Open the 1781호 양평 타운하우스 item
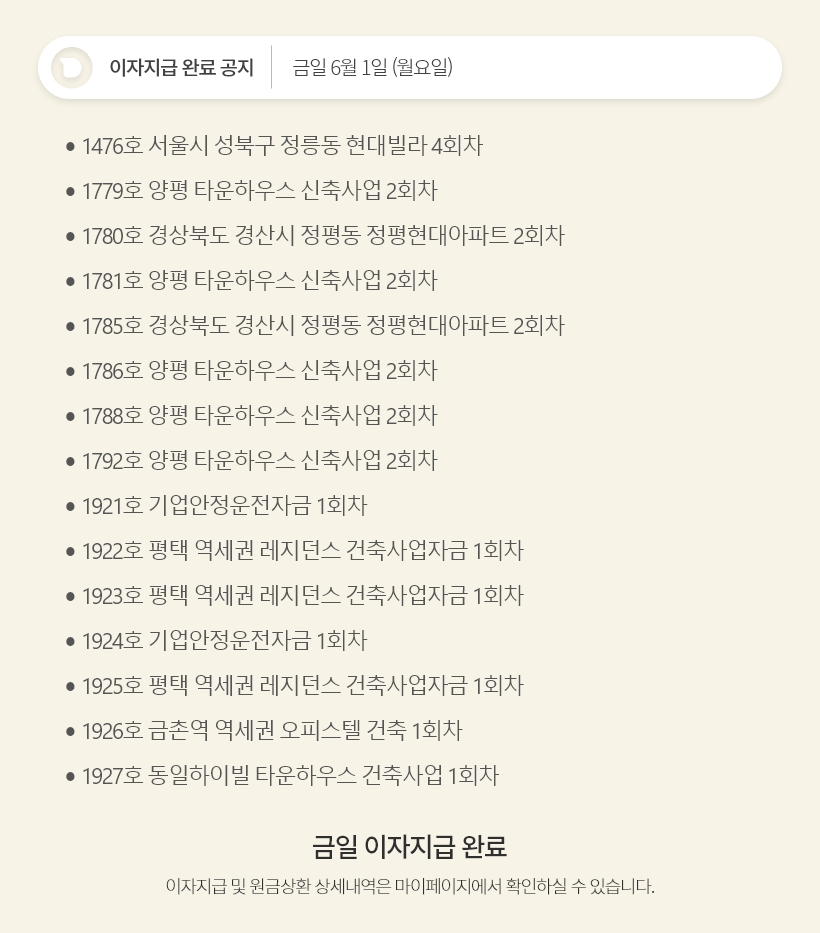Screen dimensions: 820x933 point(259,281)
